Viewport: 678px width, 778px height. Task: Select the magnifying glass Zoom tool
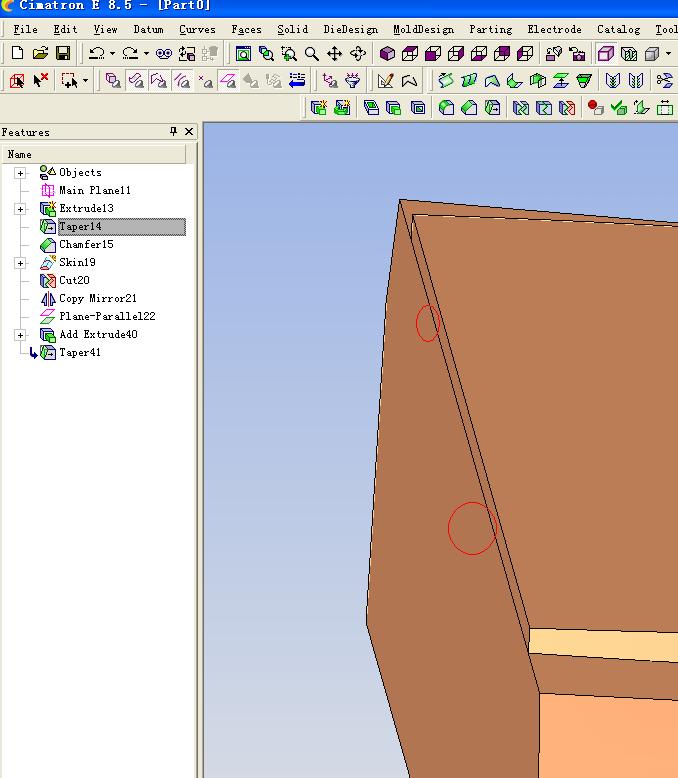[312, 53]
